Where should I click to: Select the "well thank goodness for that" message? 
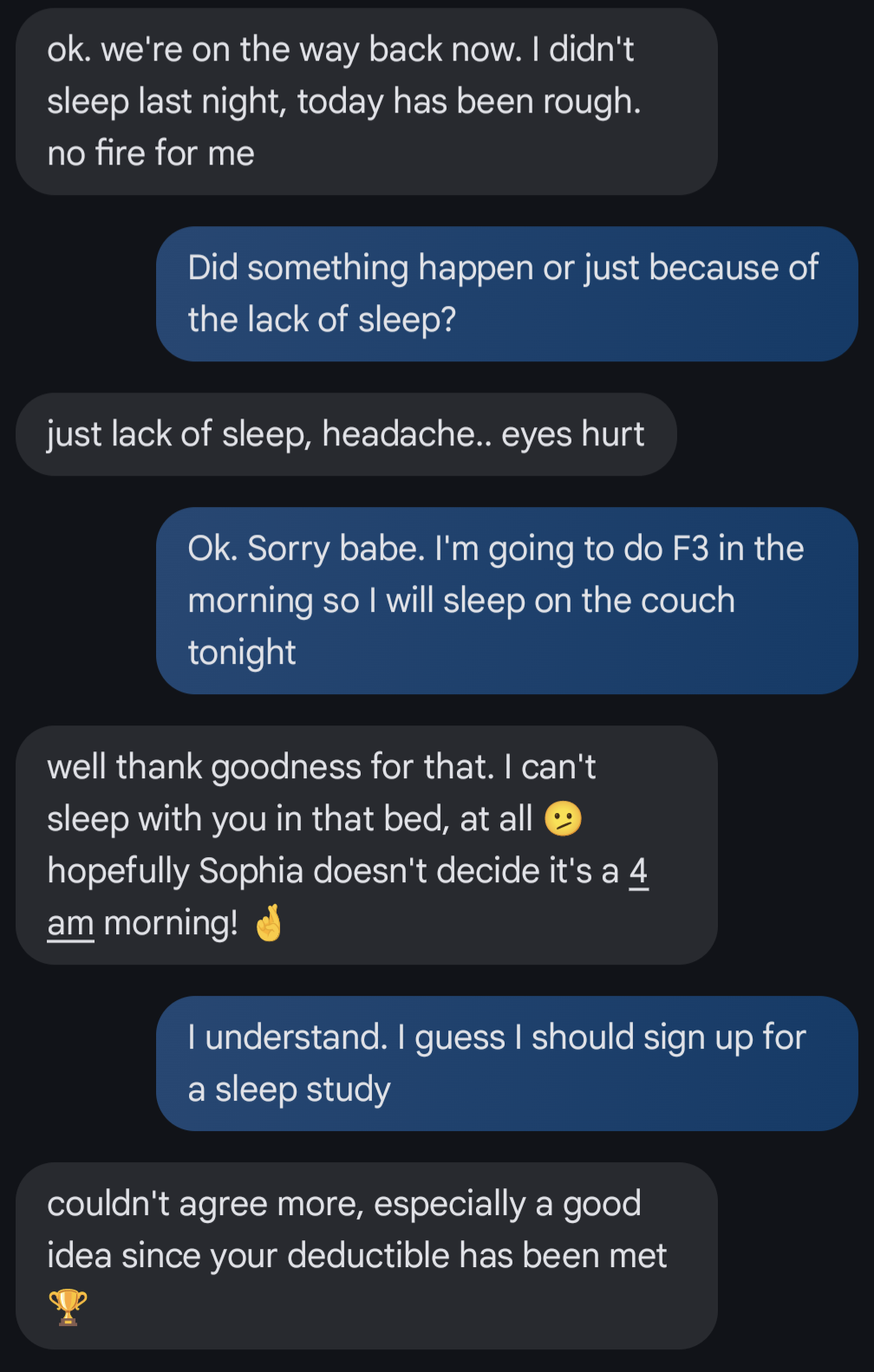pos(366,844)
